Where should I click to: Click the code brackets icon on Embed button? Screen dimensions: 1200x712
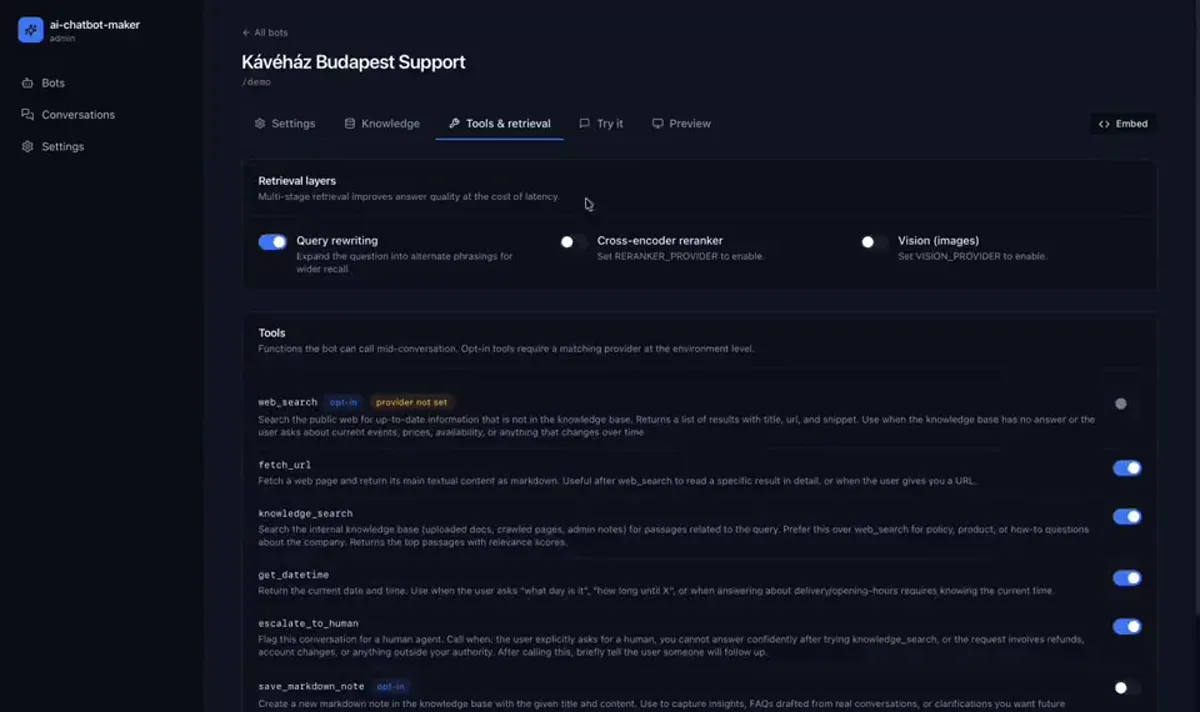coord(1104,124)
